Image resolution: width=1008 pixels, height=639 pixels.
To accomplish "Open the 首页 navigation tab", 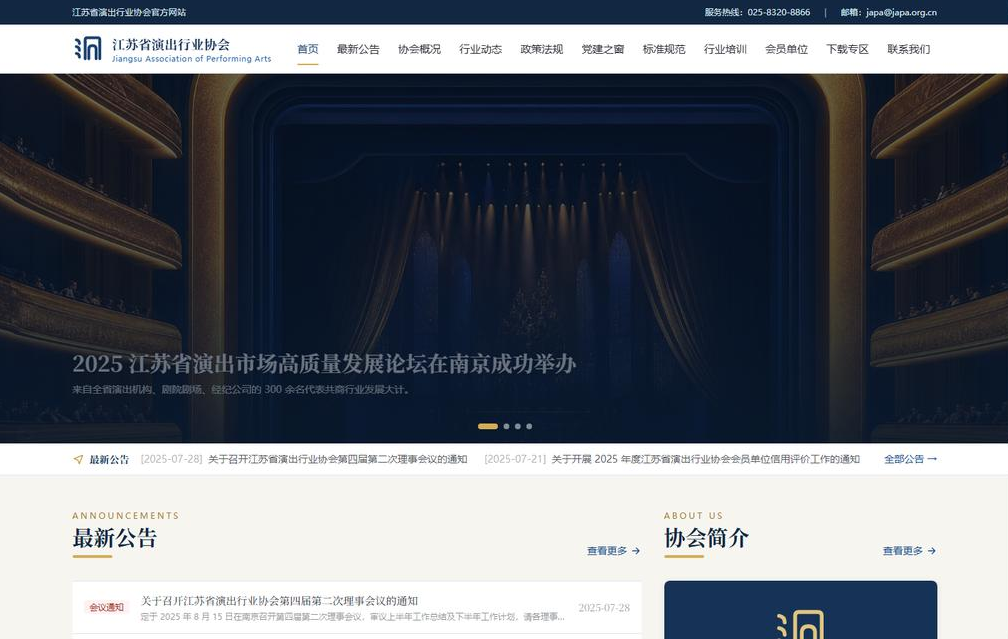I will point(308,49).
